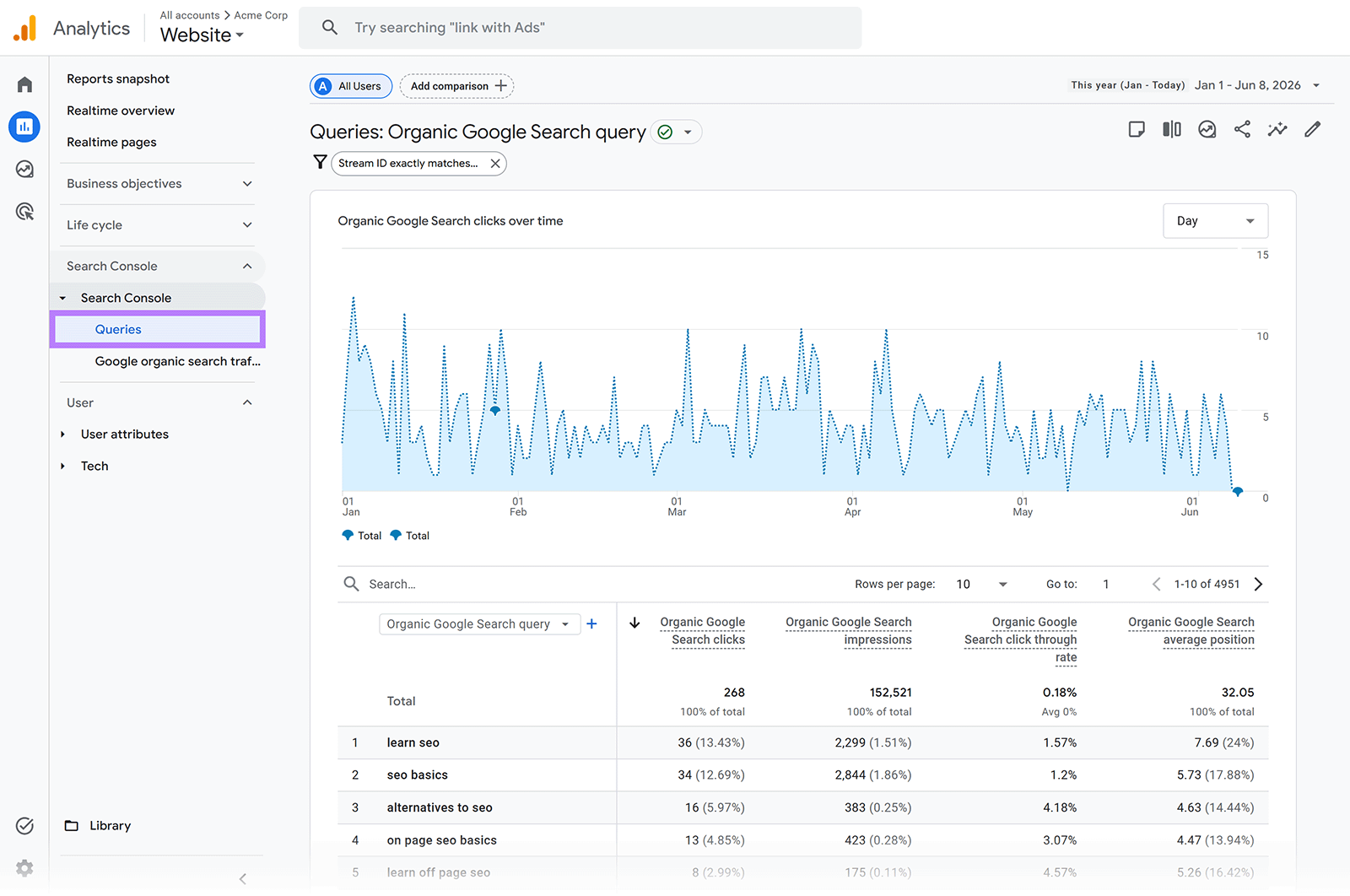This screenshot has width=1350, height=896.
Task: Sort by Organic Google Search clicks column
Action: pyautogui.click(x=702, y=631)
